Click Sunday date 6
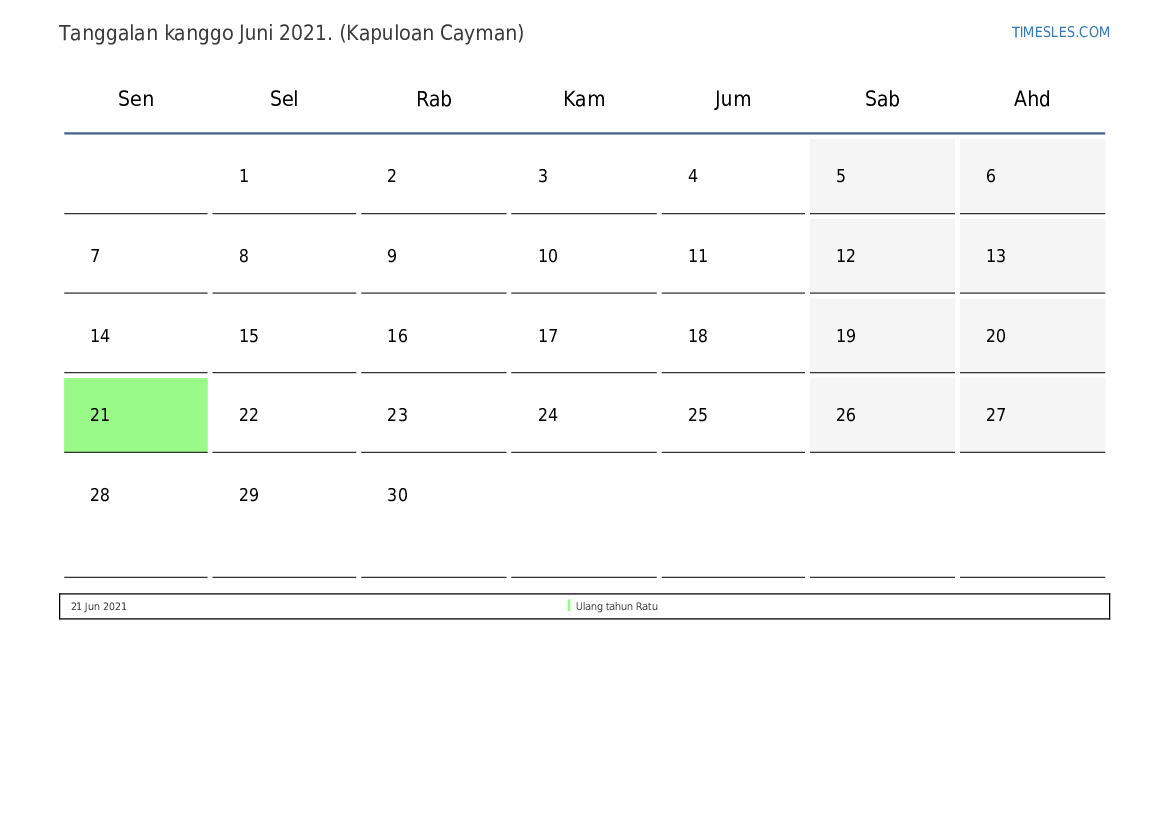 [x=1033, y=176]
